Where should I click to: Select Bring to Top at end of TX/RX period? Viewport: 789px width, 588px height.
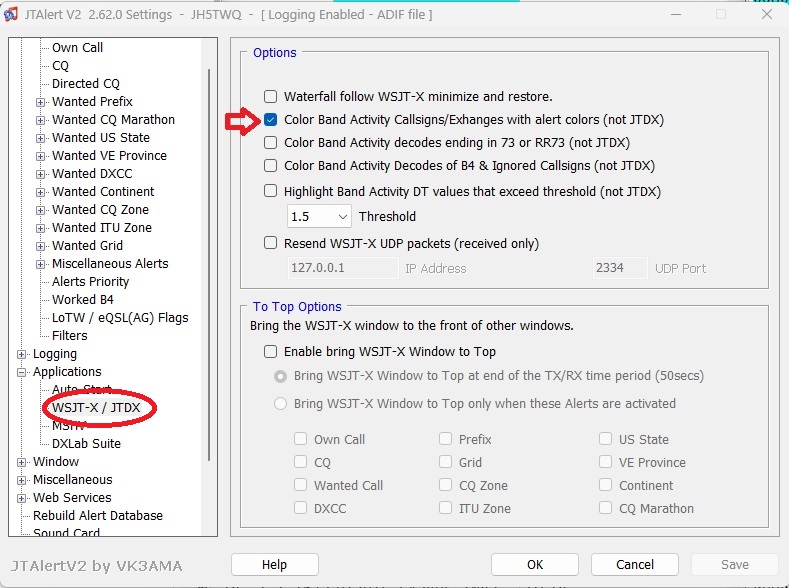coord(280,376)
